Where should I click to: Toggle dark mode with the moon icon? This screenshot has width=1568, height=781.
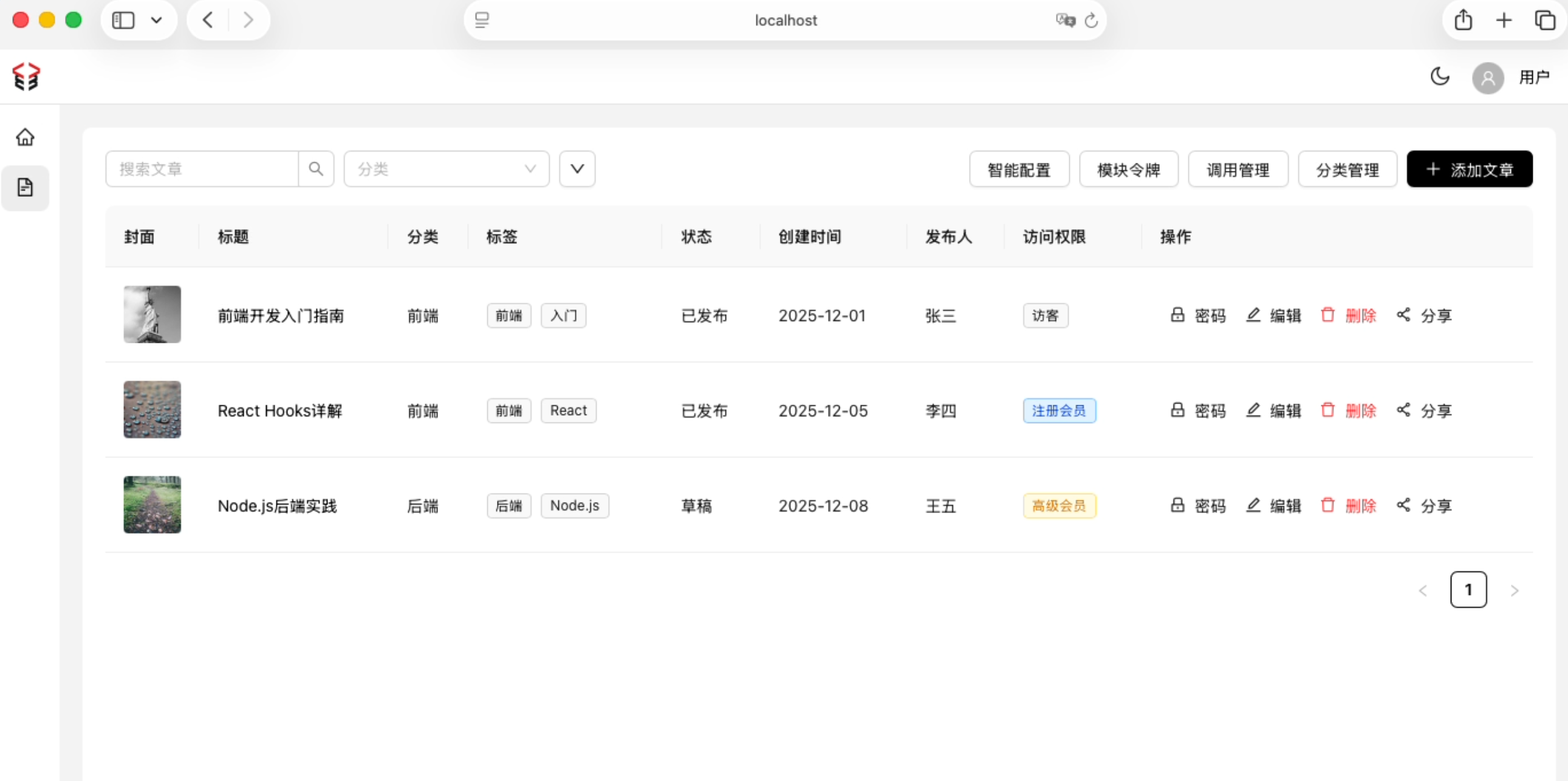[x=1440, y=76]
